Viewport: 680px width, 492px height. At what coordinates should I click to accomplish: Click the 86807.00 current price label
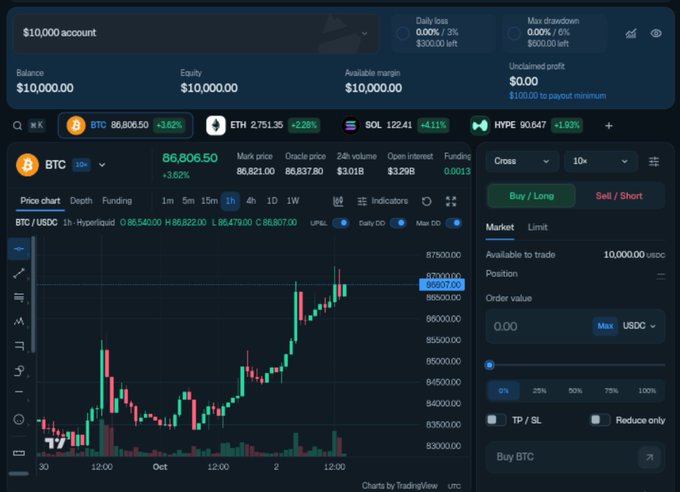442,285
